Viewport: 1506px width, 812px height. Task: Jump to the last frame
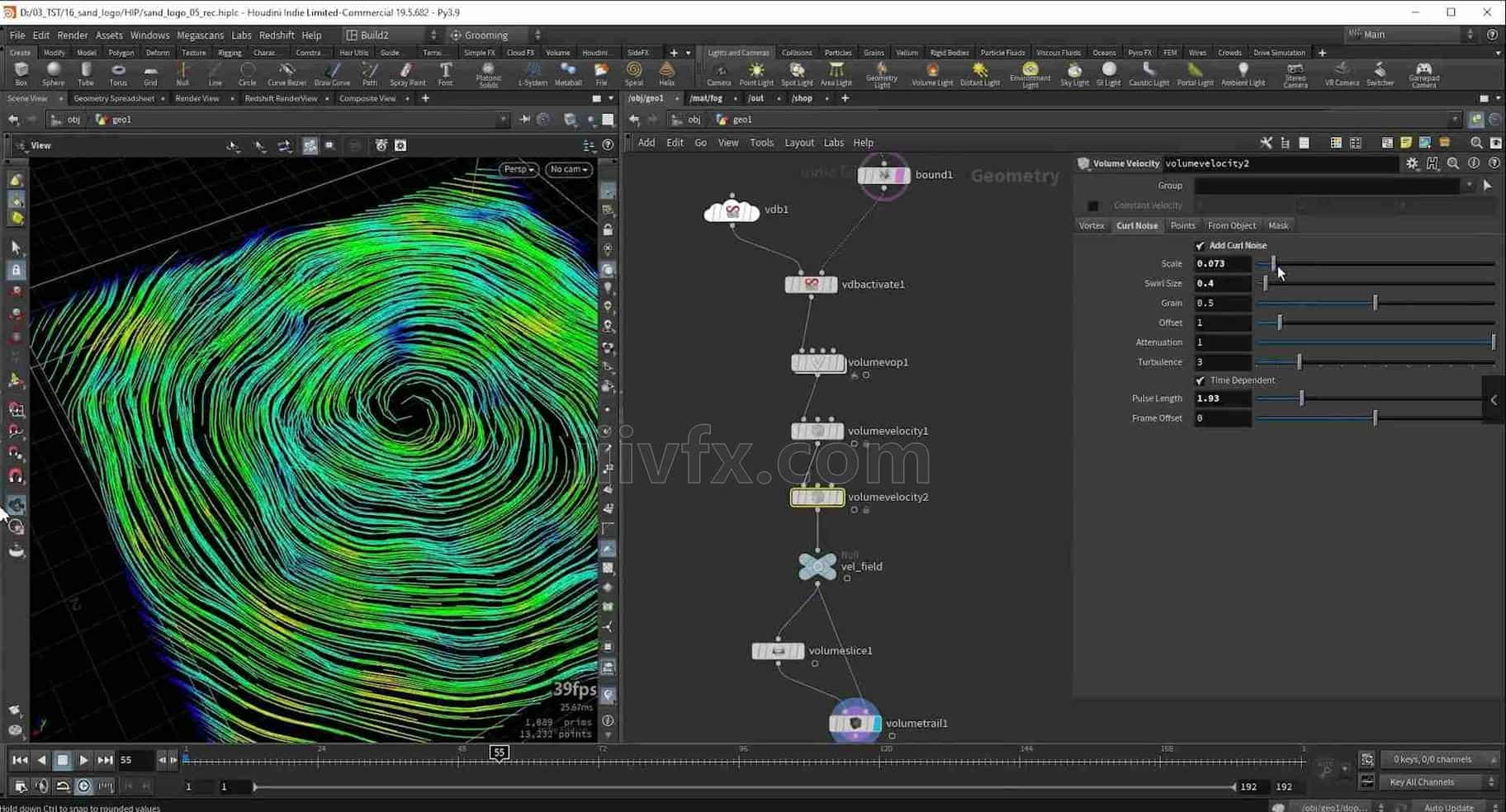[x=105, y=760]
